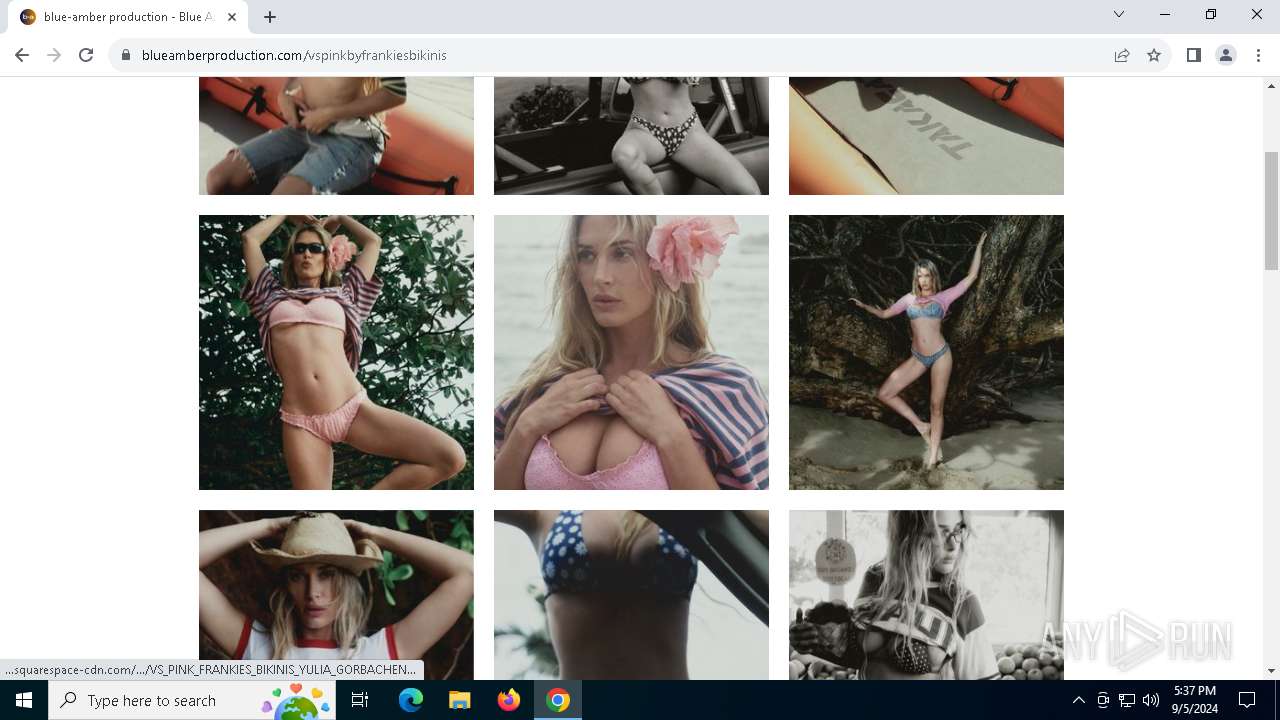Open File Explorer from taskbar
Image resolution: width=1280 pixels, height=720 pixels.
[x=460, y=700]
